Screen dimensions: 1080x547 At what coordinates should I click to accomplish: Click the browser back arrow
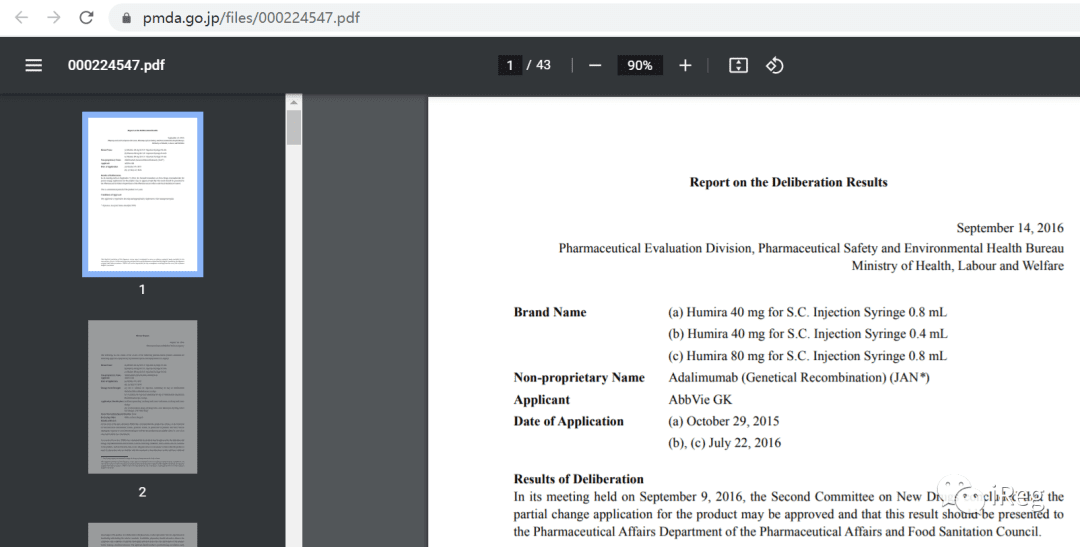pos(21,18)
